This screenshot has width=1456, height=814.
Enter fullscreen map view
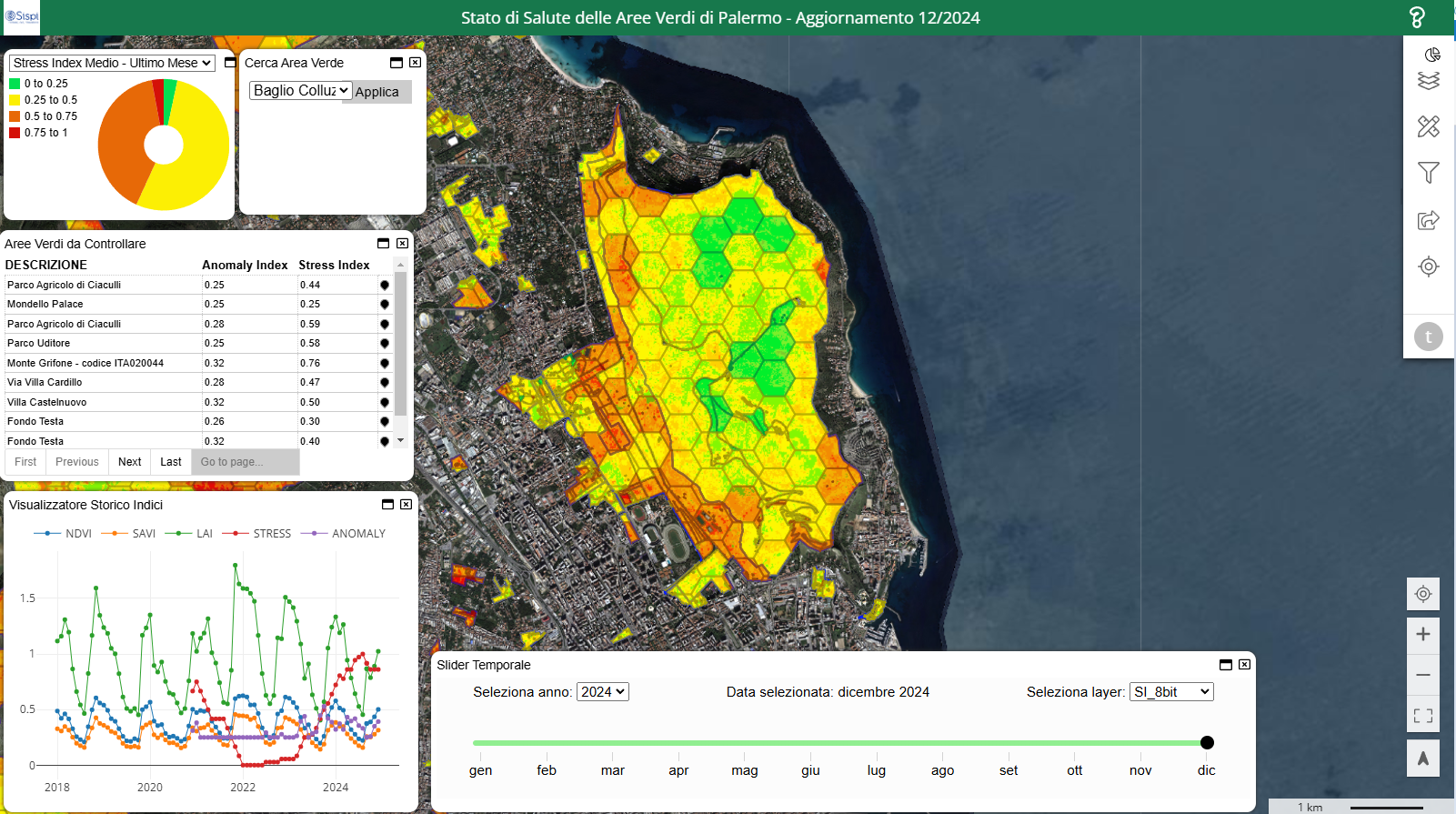tap(1423, 716)
